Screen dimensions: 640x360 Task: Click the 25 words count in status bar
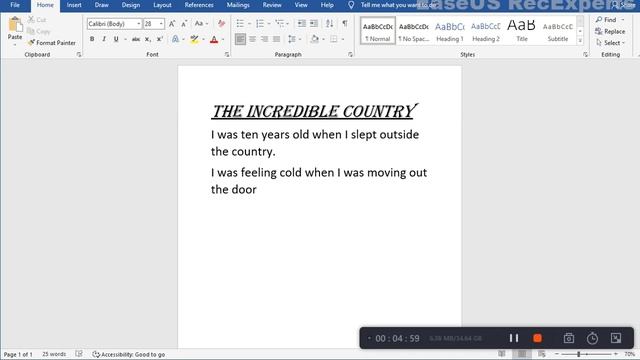(54, 354)
